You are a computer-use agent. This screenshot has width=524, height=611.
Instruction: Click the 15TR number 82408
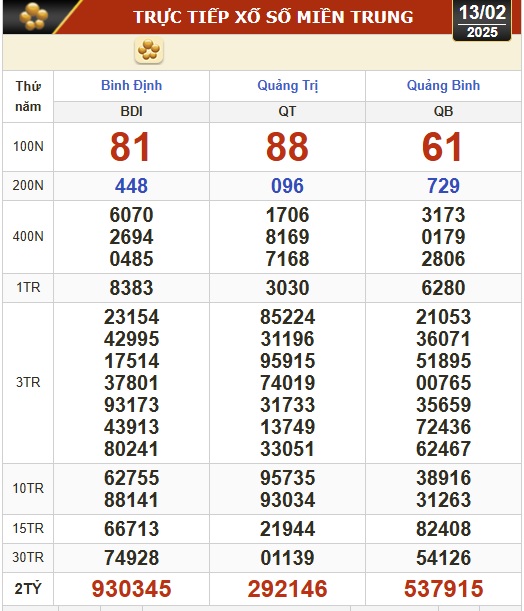[x=443, y=529]
